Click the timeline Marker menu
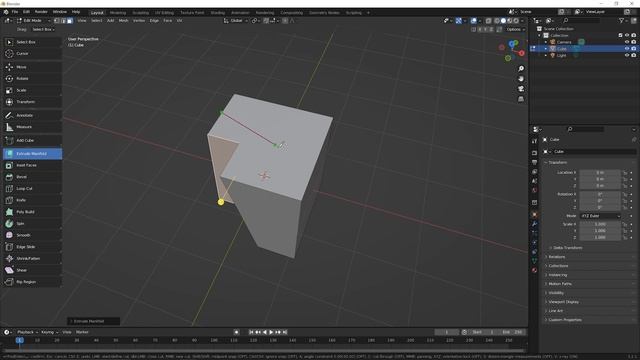 pyautogui.click(x=82, y=332)
